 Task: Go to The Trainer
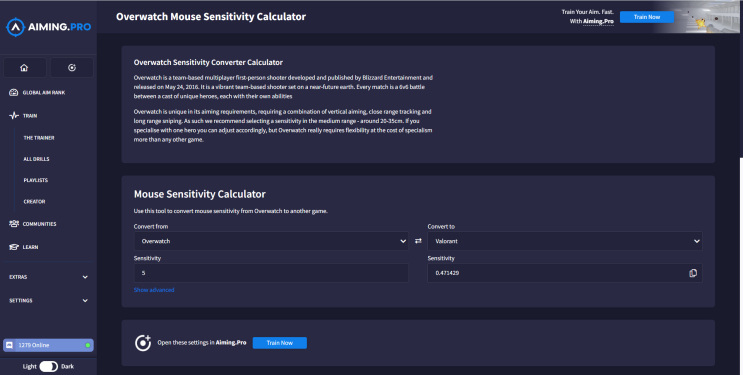pos(39,138)
